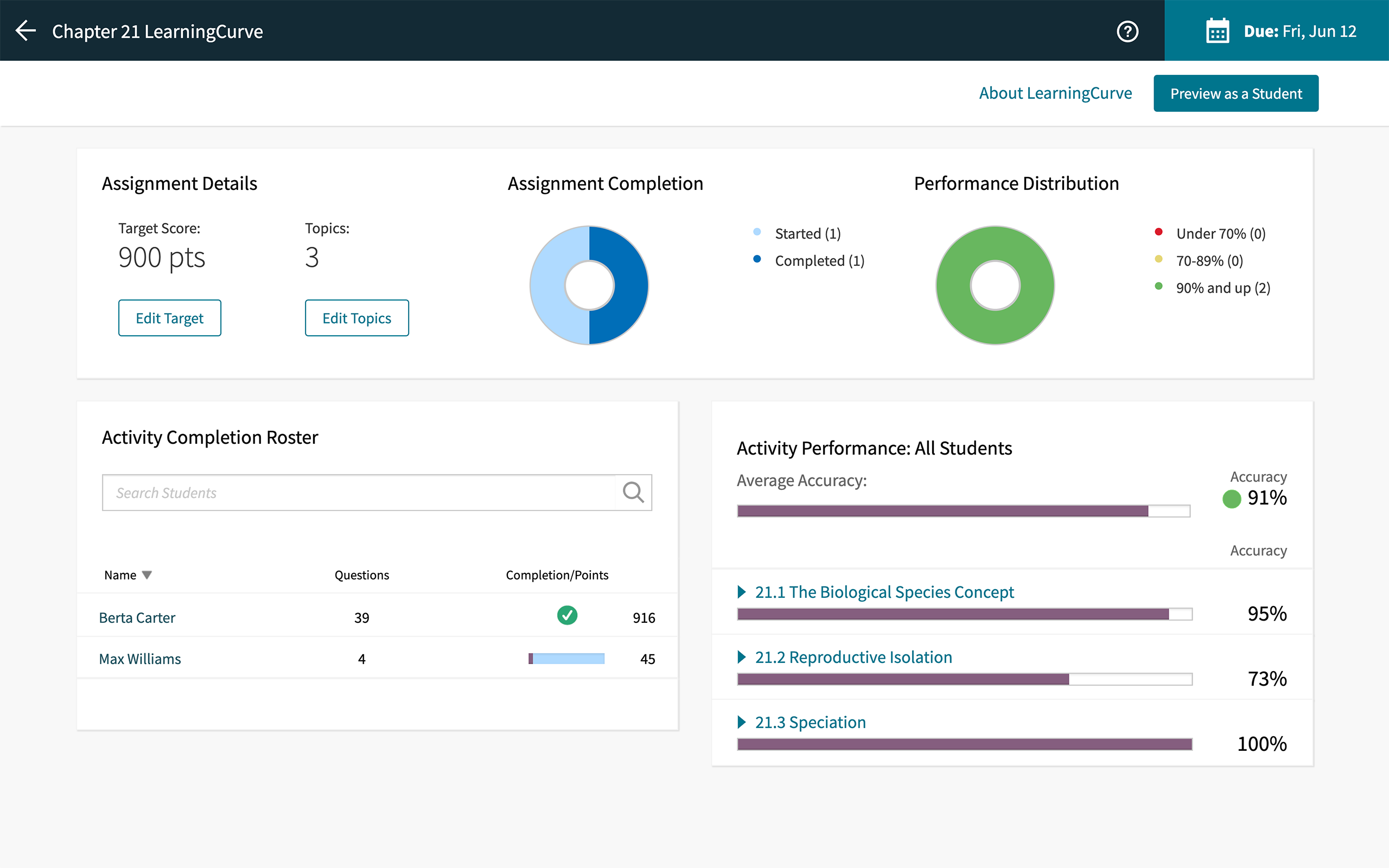
Task: Click Max Williams's 4 questions value
Action: click(x=361, y=659)
